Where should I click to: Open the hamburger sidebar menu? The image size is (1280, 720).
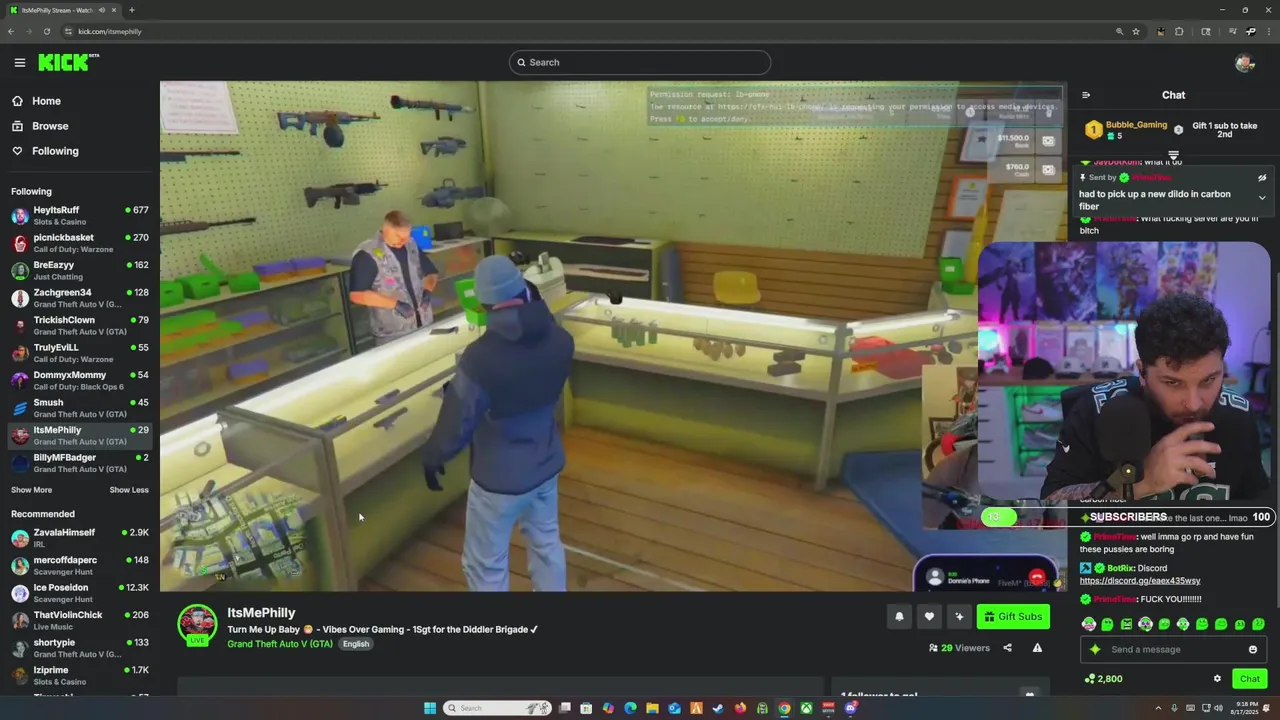pyautogui.click(x=19, y=62)
